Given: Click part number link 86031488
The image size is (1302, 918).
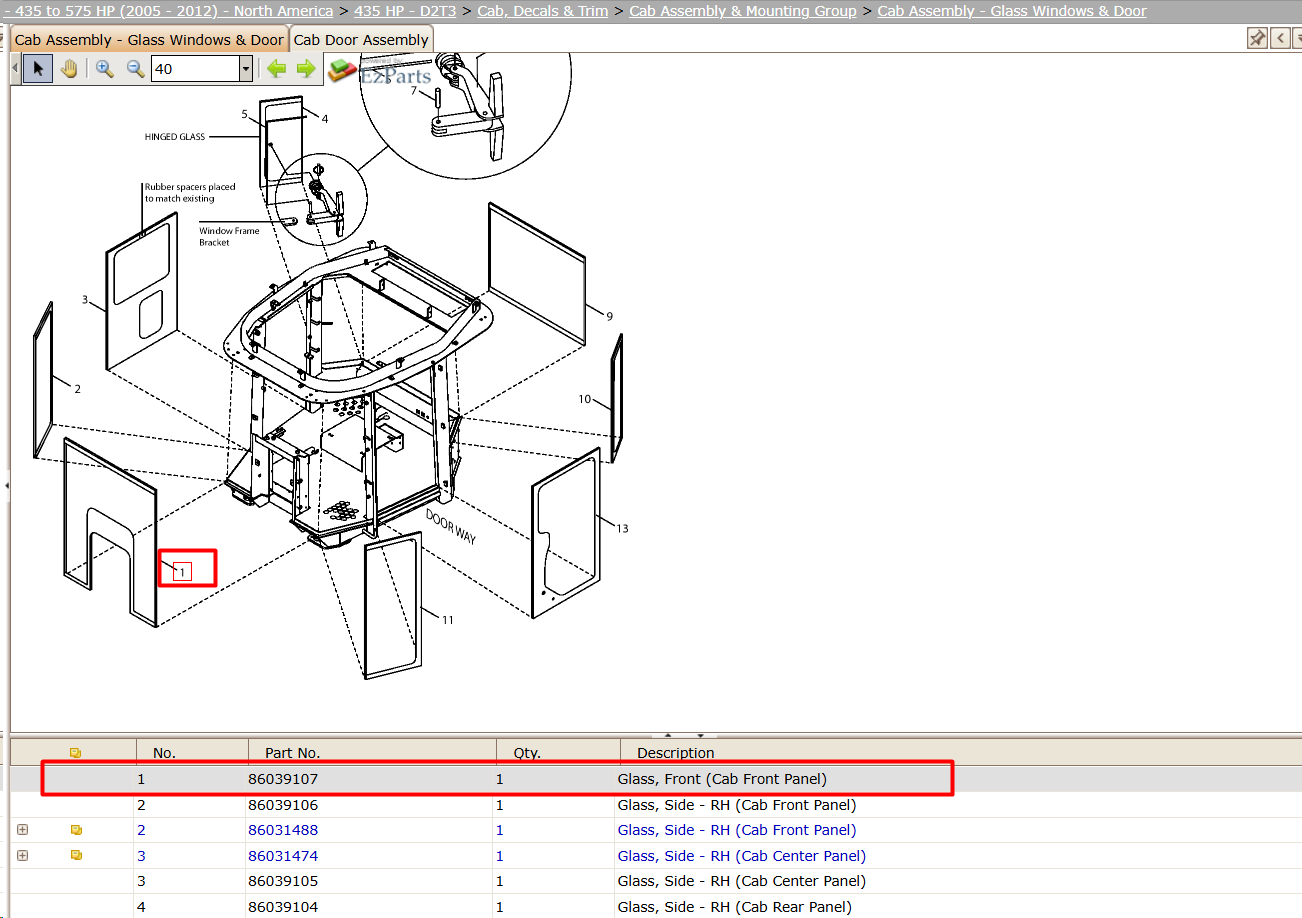Looking at the screenshot, I should point(283,830).
